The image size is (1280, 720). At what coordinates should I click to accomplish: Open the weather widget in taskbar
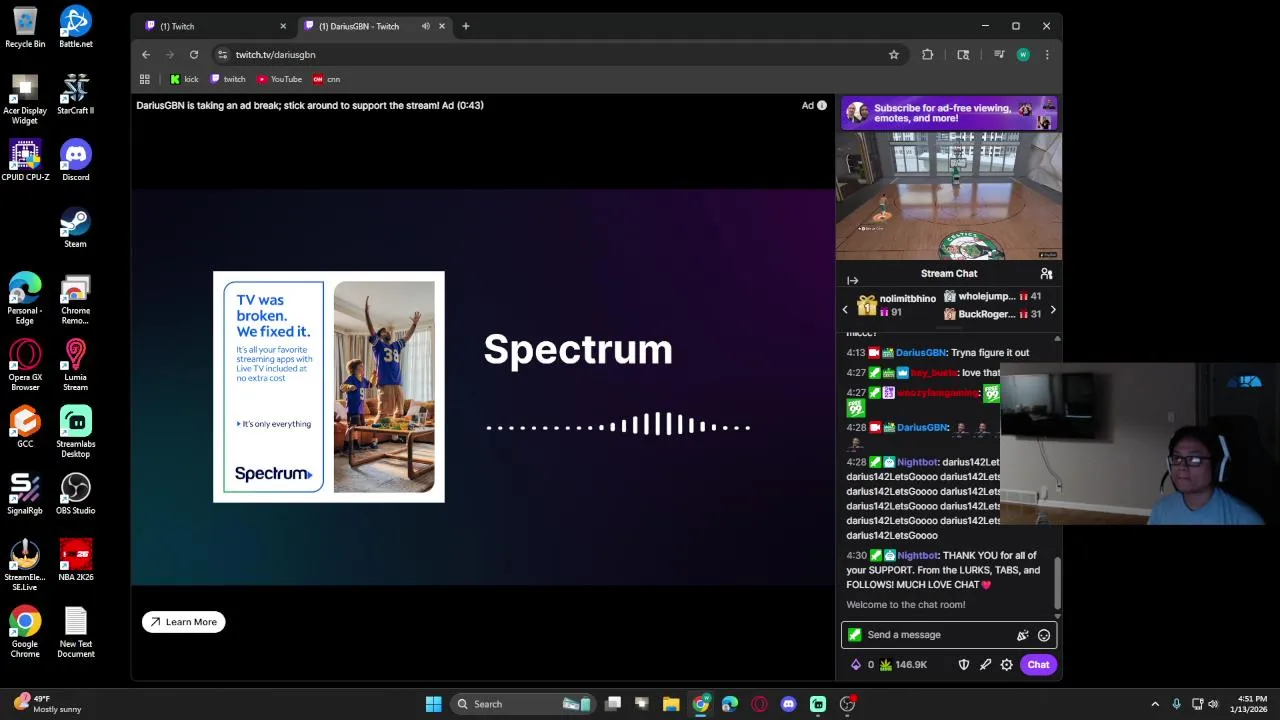[48, 704]
